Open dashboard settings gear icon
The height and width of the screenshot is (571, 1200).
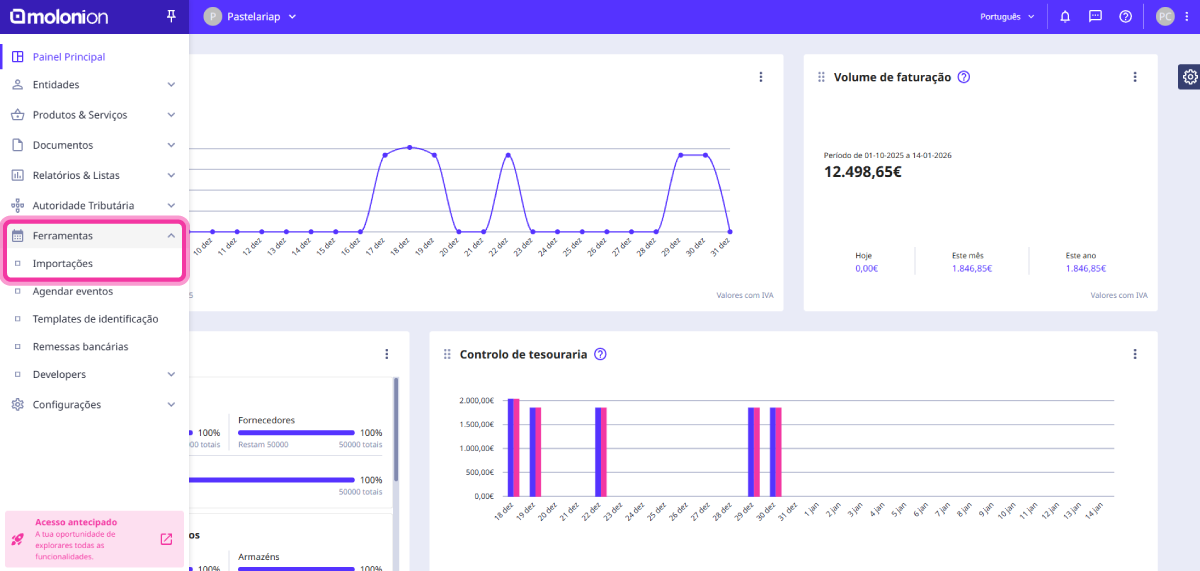1190,77
